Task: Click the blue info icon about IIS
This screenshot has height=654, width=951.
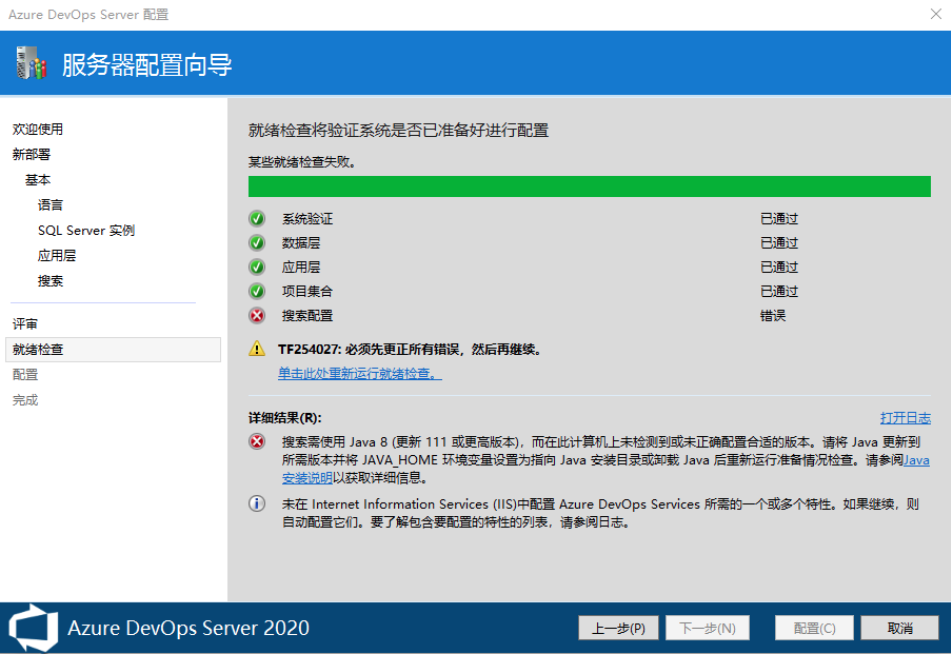Action: (257, 504)
